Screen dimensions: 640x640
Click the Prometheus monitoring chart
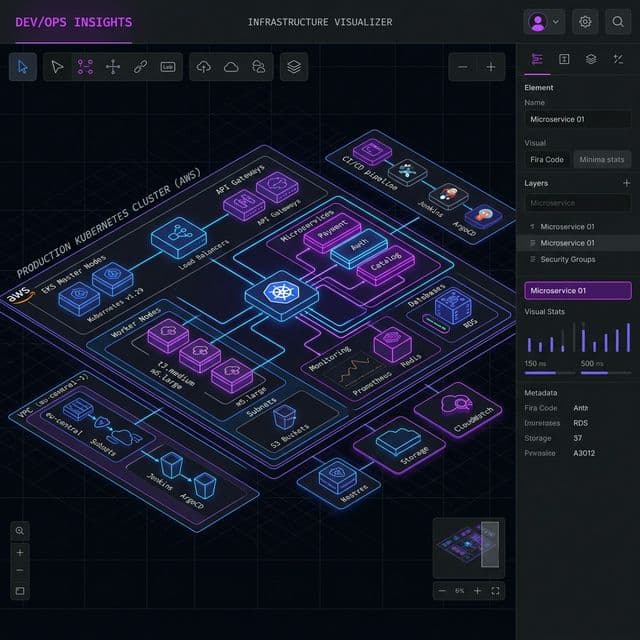[353, 371]
